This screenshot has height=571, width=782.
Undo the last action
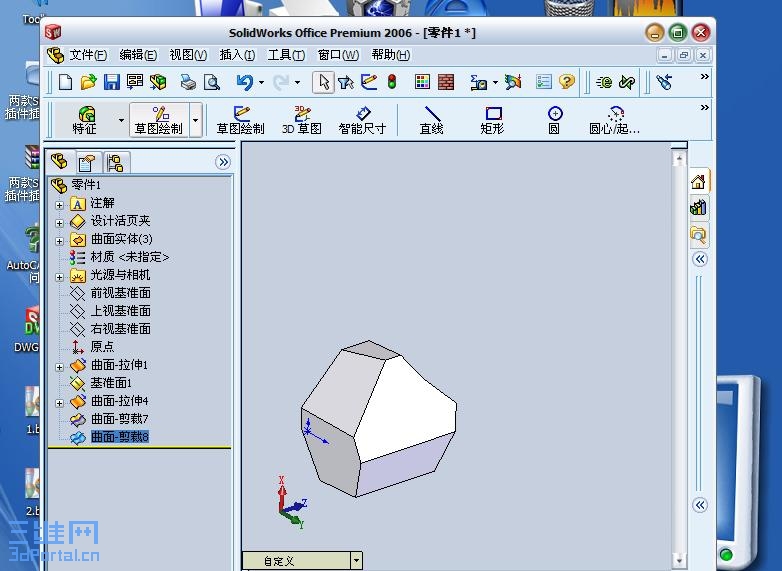[x=245, y=82]
